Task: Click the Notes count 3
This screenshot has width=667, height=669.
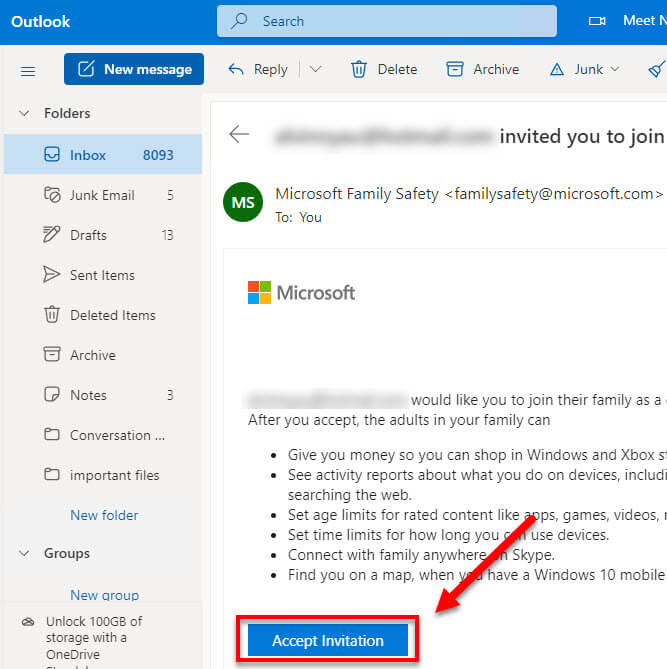Action: tap(170, 395)
